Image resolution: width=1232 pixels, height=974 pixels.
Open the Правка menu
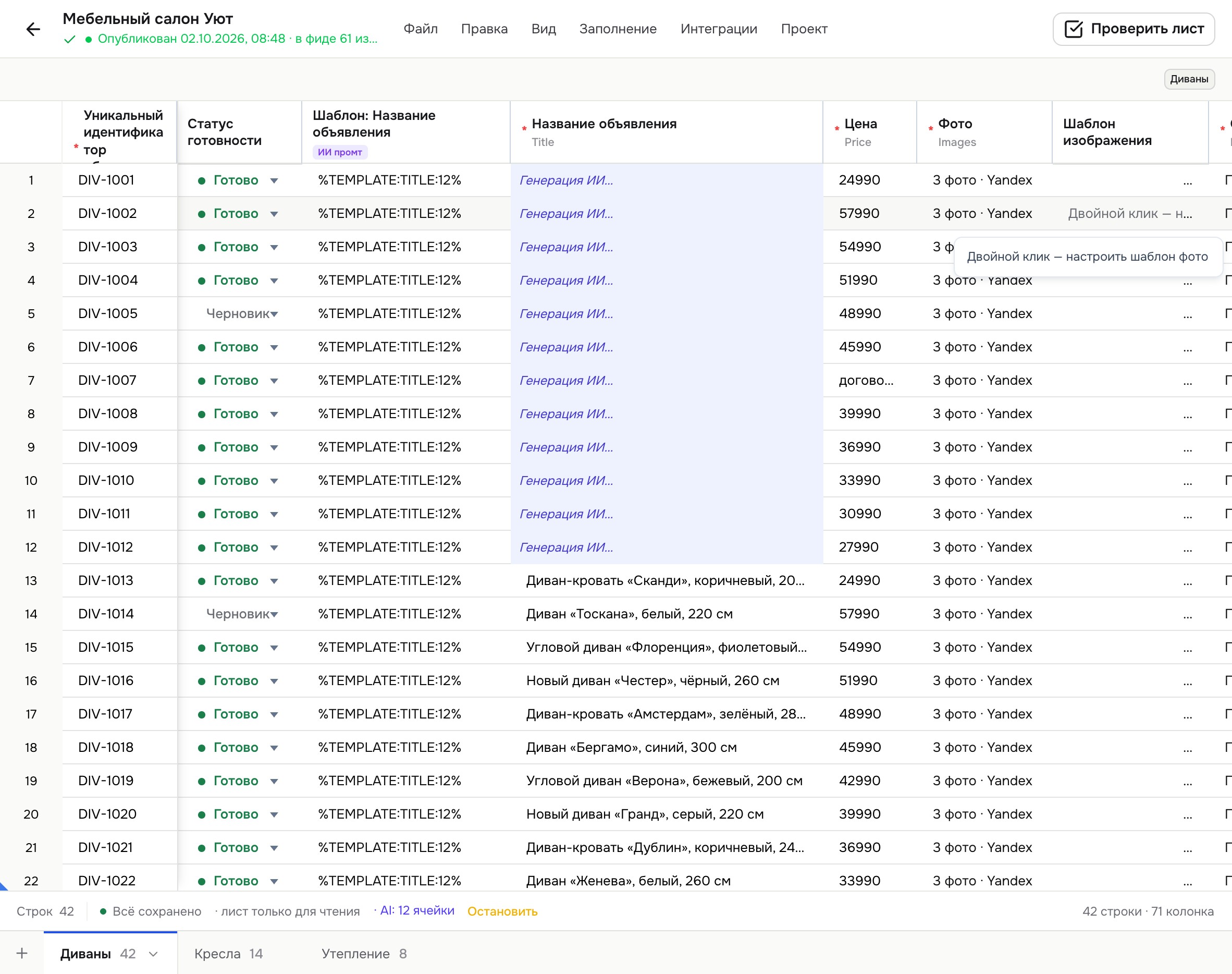[x=484, y=29]
